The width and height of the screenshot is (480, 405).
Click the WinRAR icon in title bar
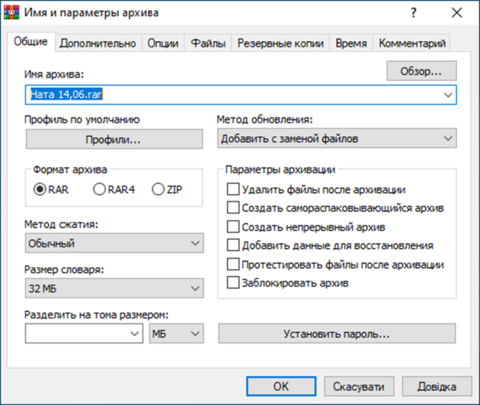(12, 13)
